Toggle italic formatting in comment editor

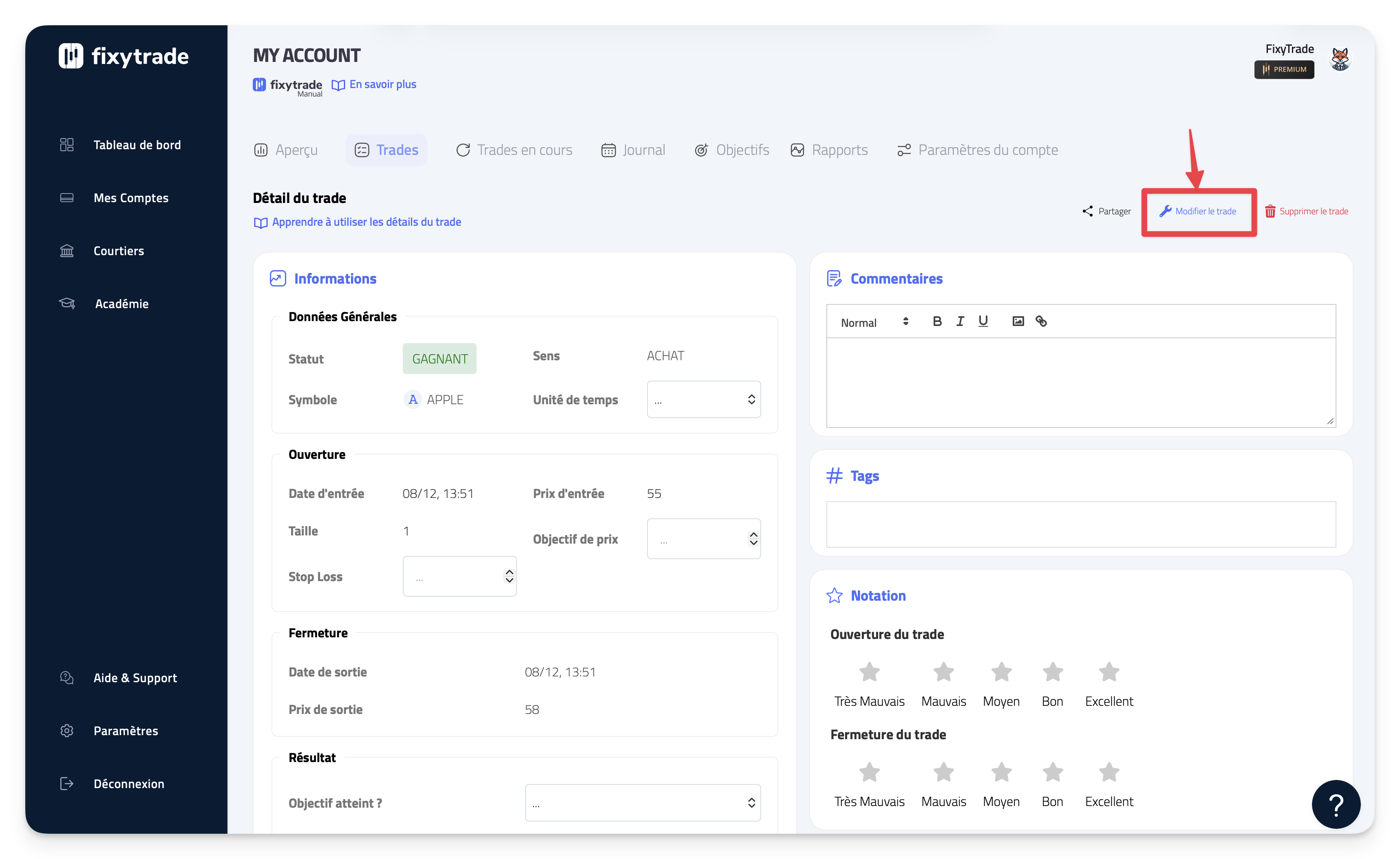click(960, 322)
